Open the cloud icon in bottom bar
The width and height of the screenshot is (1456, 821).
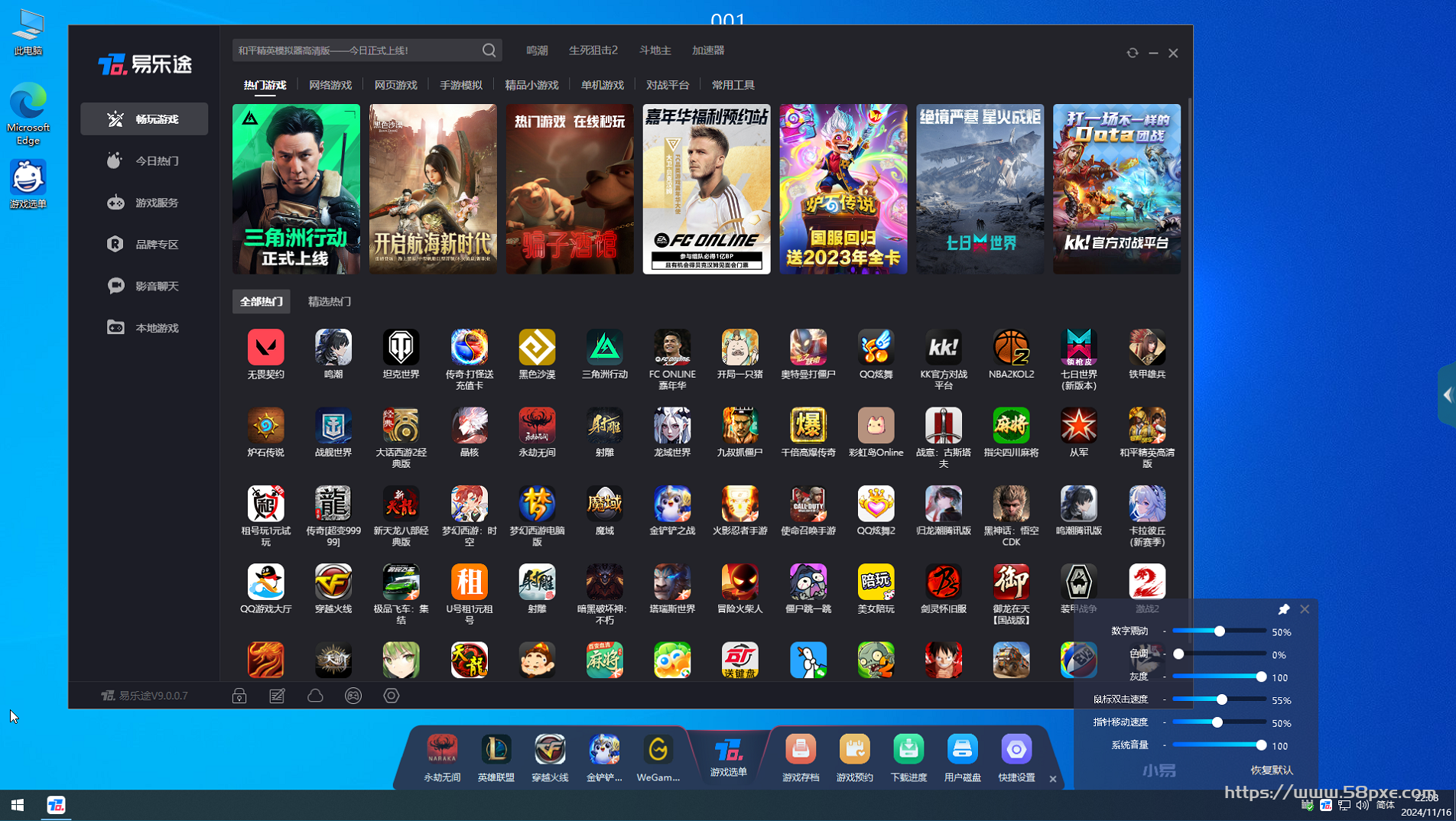pos(315,696)
